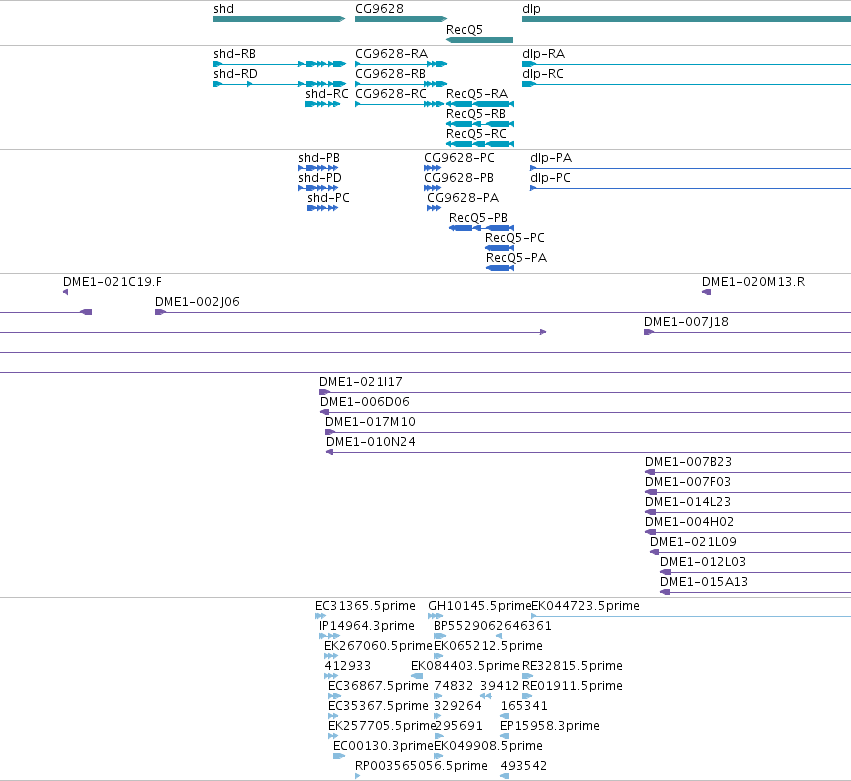Click the IP14964.3prime EST label

[x=367, y=626]
